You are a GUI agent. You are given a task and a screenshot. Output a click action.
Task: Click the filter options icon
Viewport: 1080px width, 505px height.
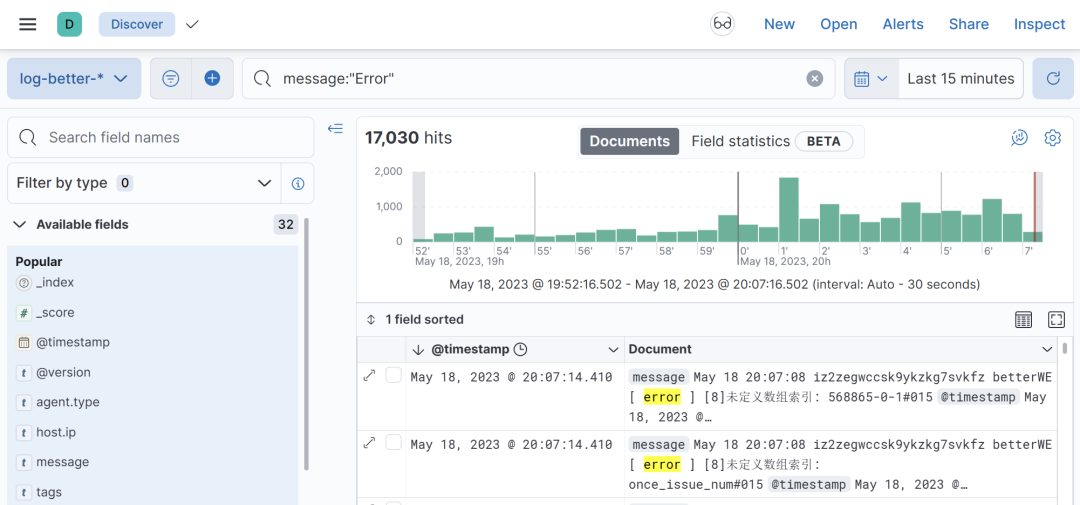pyautogui.click(x=171, y=78)
